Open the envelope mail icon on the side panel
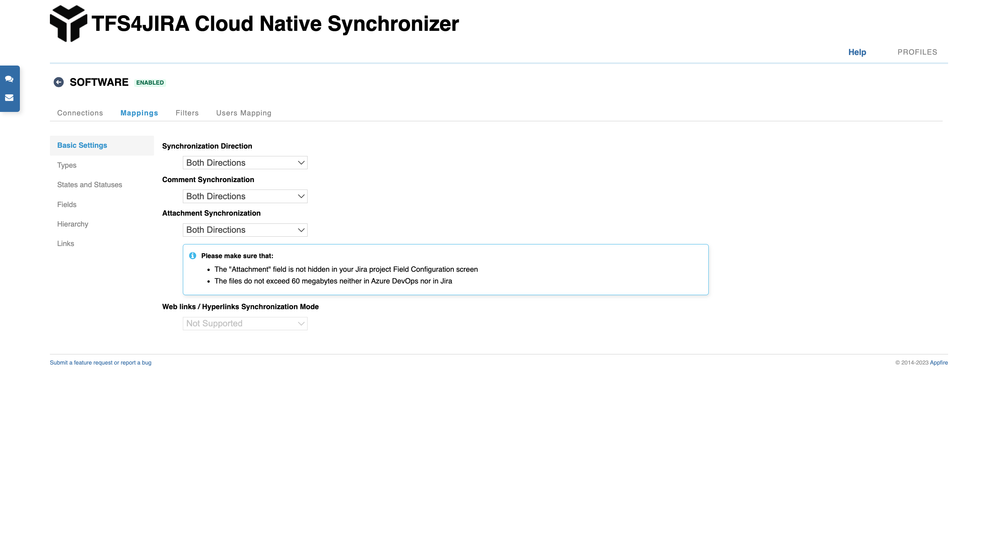The width and height of the screenshot is (998, 556). pos(10,98)
